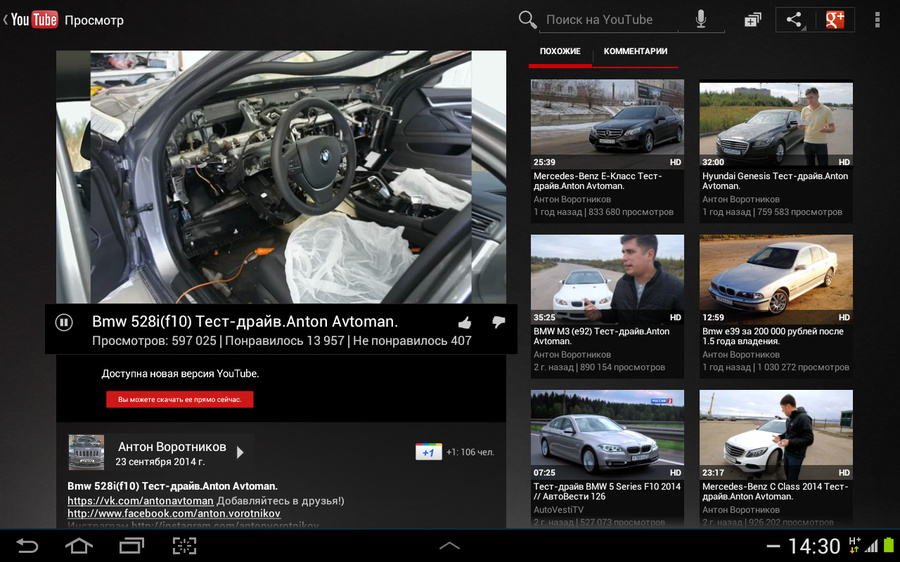
Task: Tap the battery status icon
Action: click(889, 546)
